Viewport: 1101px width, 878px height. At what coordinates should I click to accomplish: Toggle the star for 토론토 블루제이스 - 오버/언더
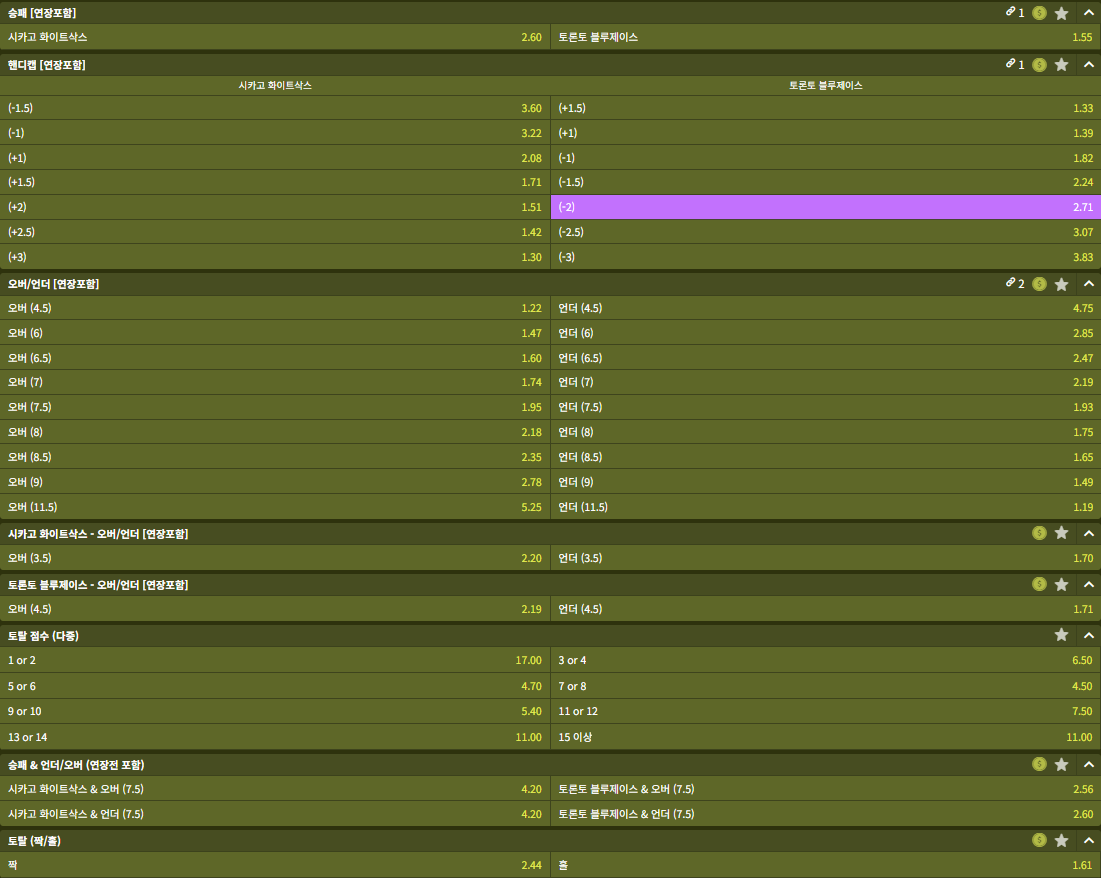[x=1062, y=584]
